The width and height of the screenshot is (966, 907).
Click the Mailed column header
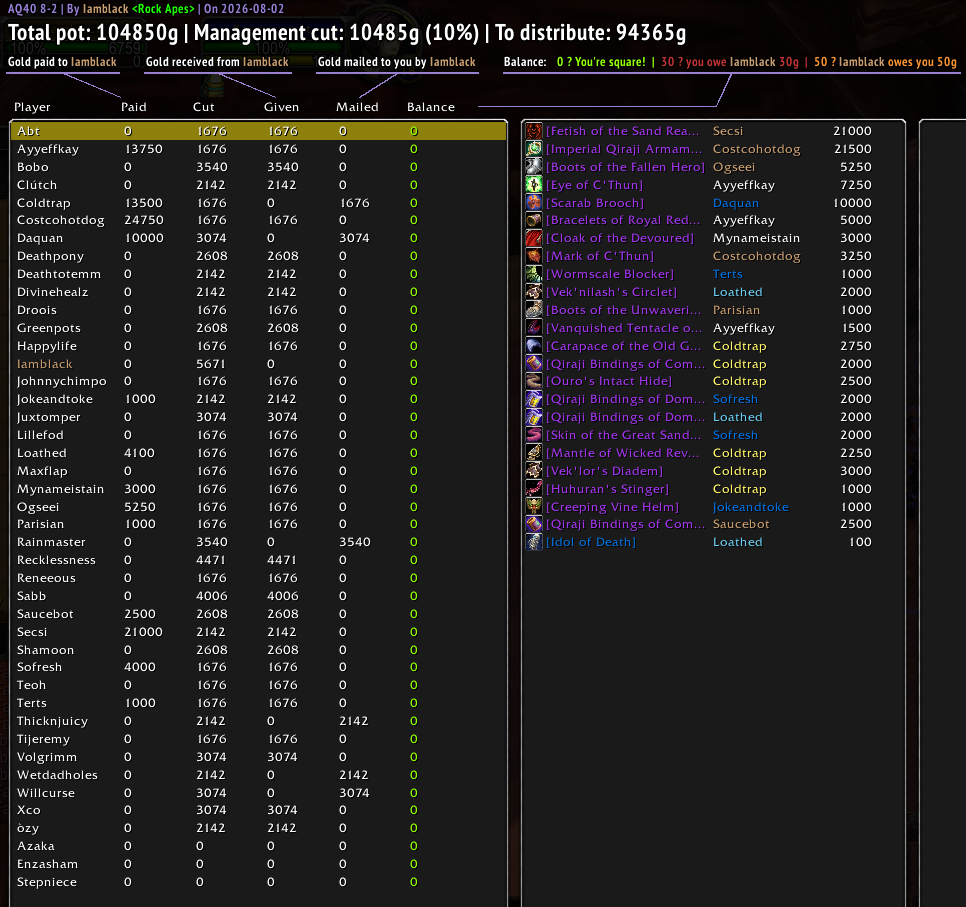(357, 107)
